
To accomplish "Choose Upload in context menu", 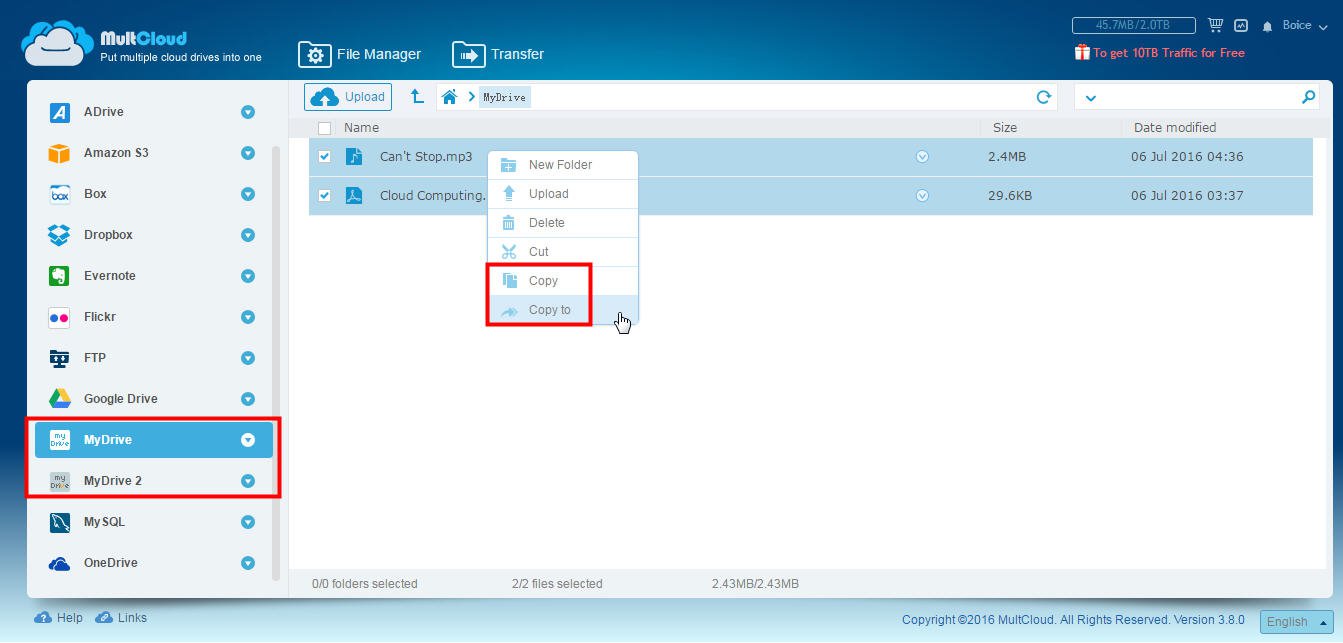I will tap(562, 194).
